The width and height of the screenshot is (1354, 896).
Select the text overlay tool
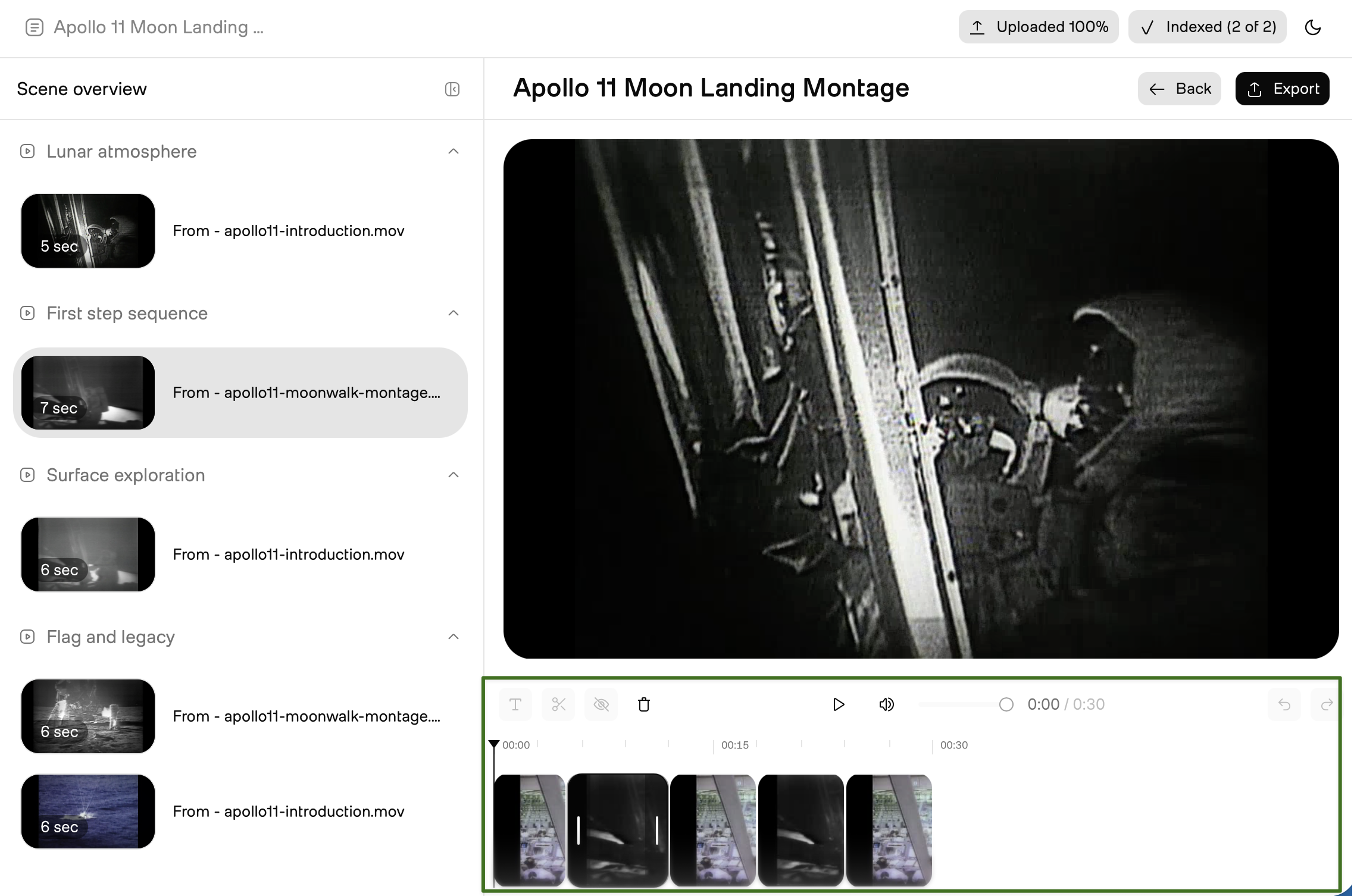[515, 704]
